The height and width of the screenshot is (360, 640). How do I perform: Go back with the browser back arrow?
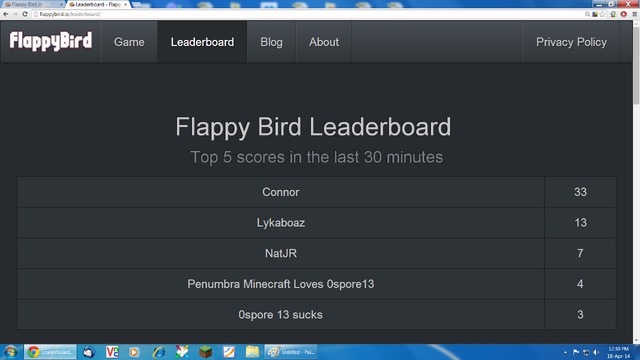coord(6,14)
